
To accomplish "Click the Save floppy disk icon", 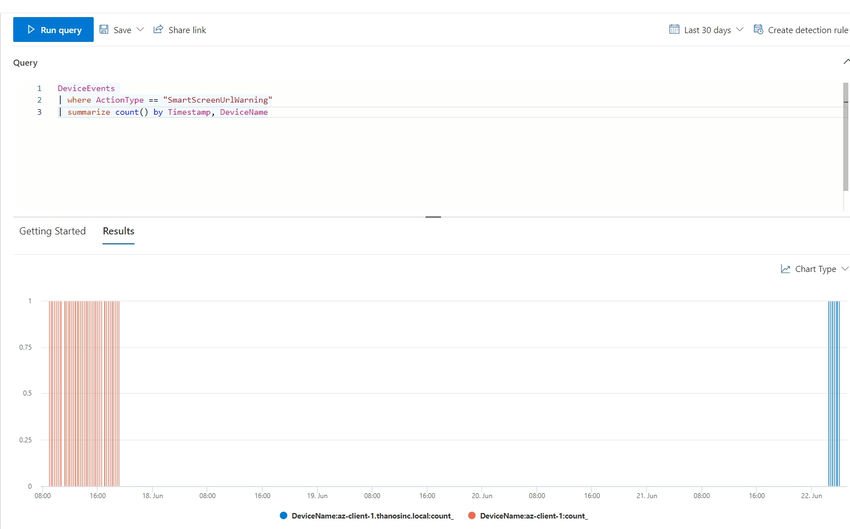I will click(104, 29).
